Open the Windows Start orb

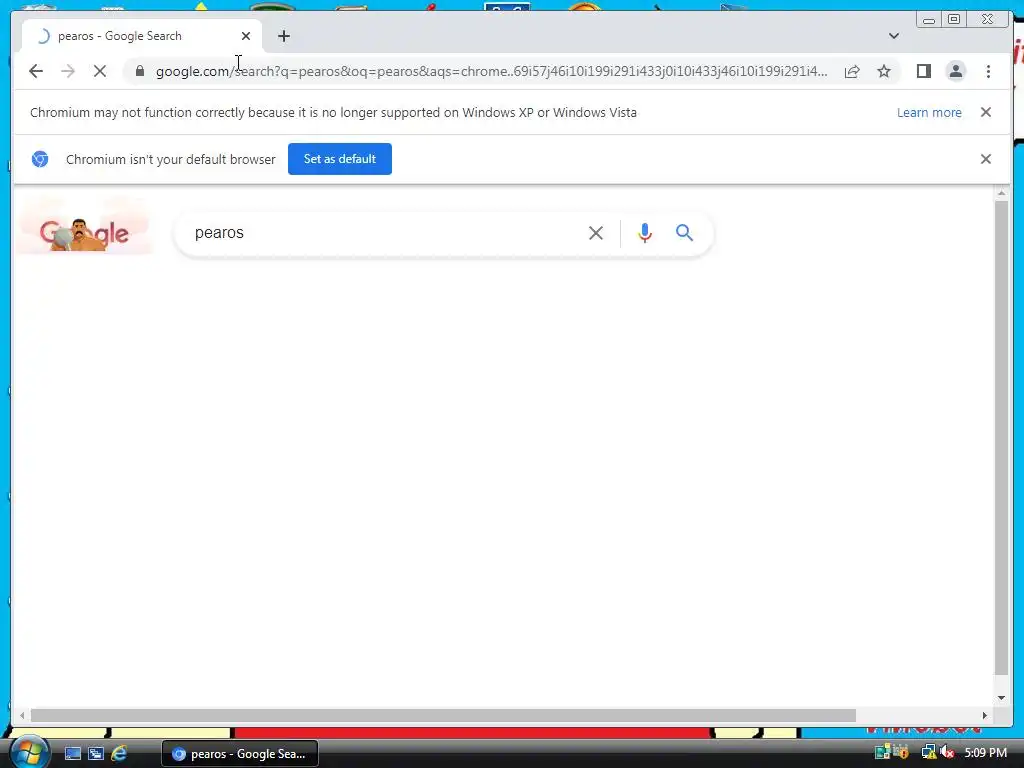(x=29, y=752)
